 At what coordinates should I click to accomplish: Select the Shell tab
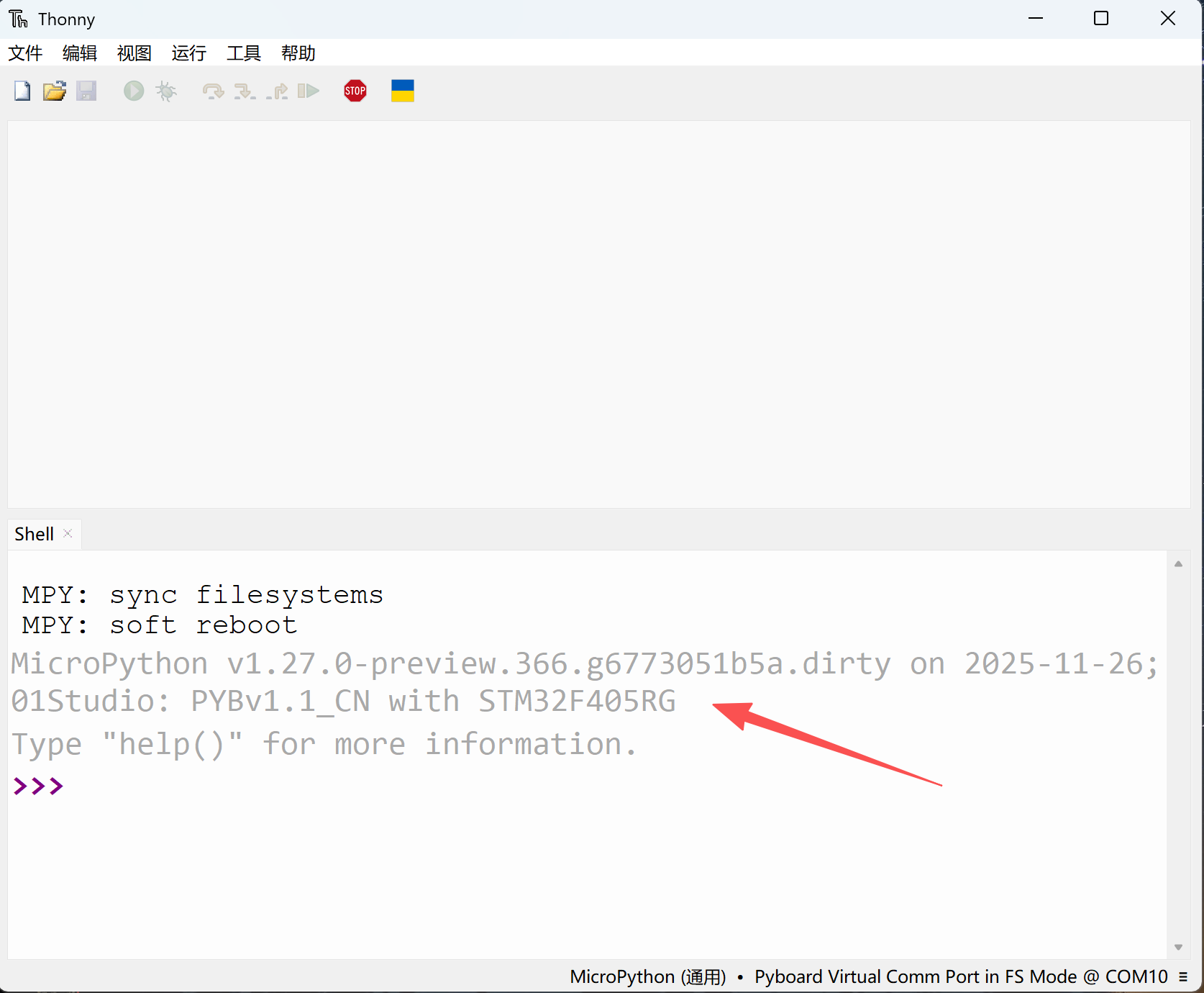tap(33, 533)
